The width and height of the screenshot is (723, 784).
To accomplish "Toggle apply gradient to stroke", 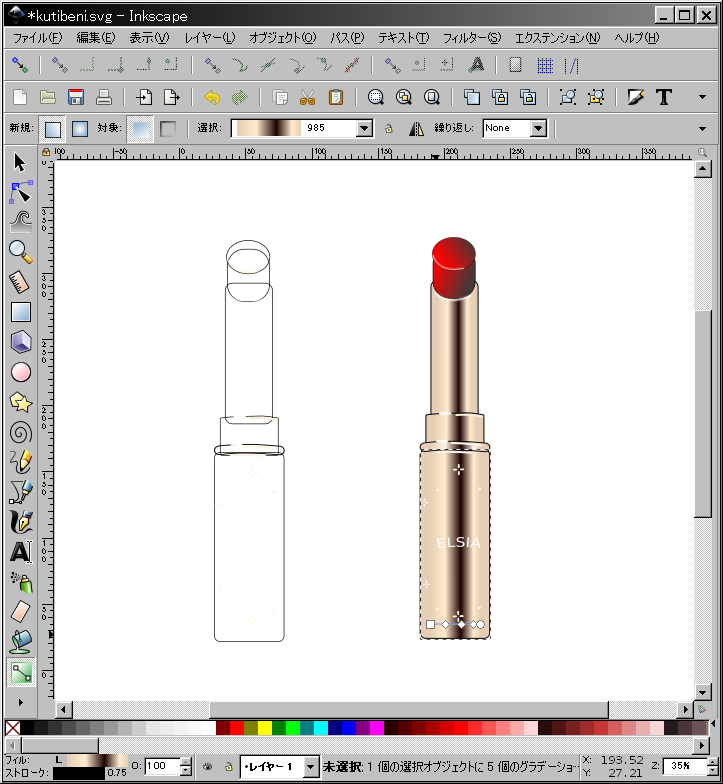I will pos(168,129).
